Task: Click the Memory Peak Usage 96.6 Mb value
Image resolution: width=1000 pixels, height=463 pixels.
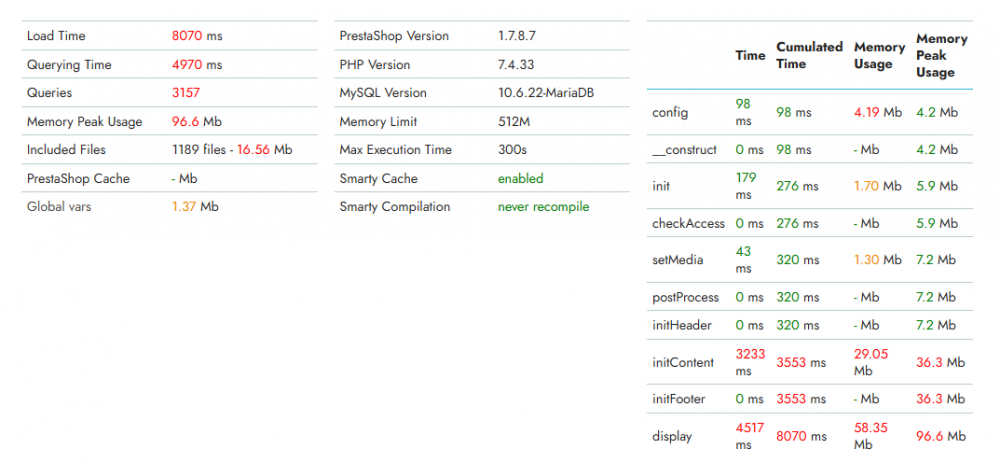Action: tap(196, 121)
